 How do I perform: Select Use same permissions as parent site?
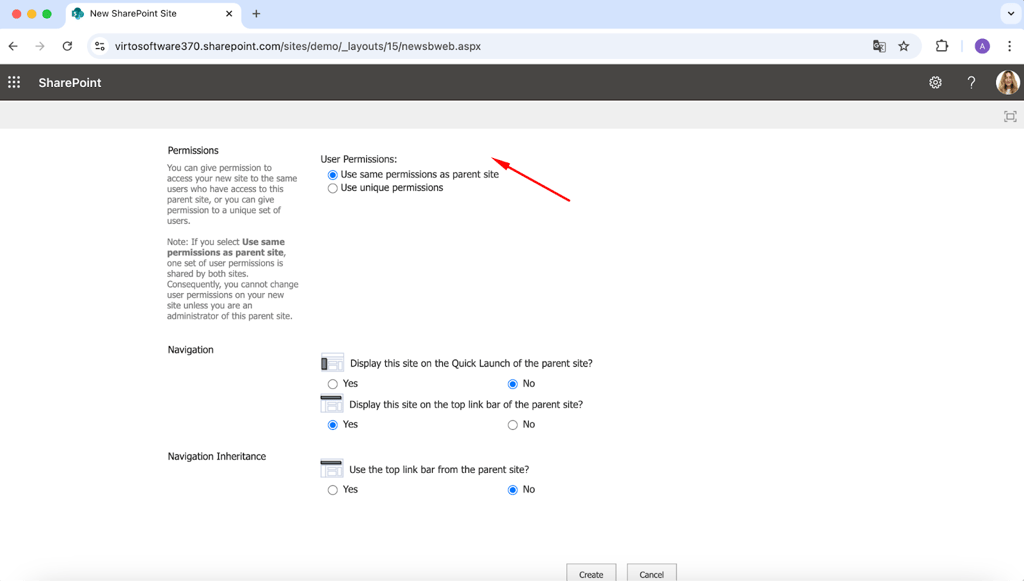click(332, 175)
